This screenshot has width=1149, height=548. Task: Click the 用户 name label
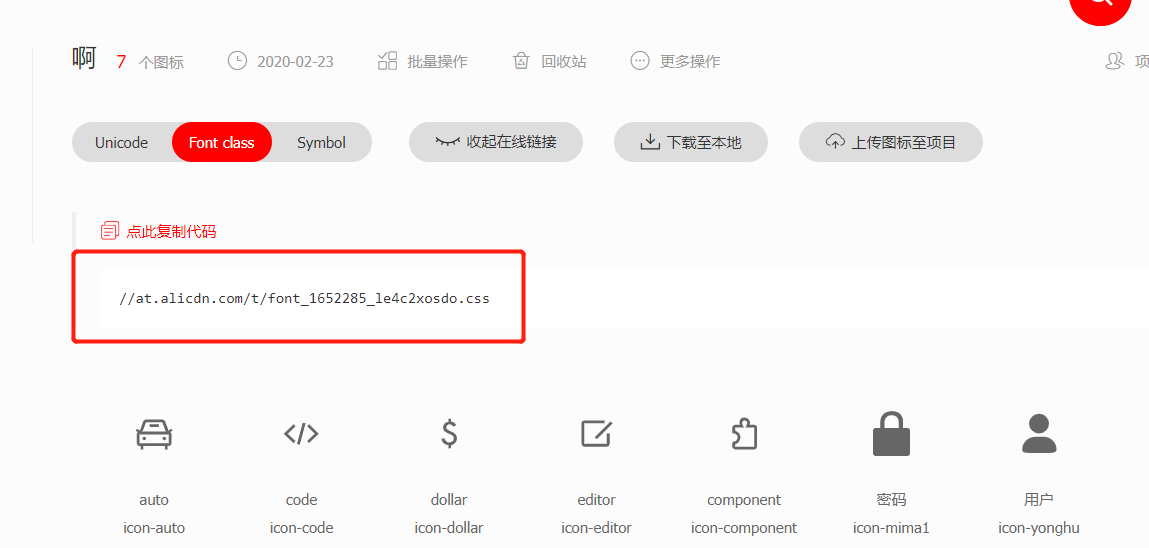click(1039, 500)
